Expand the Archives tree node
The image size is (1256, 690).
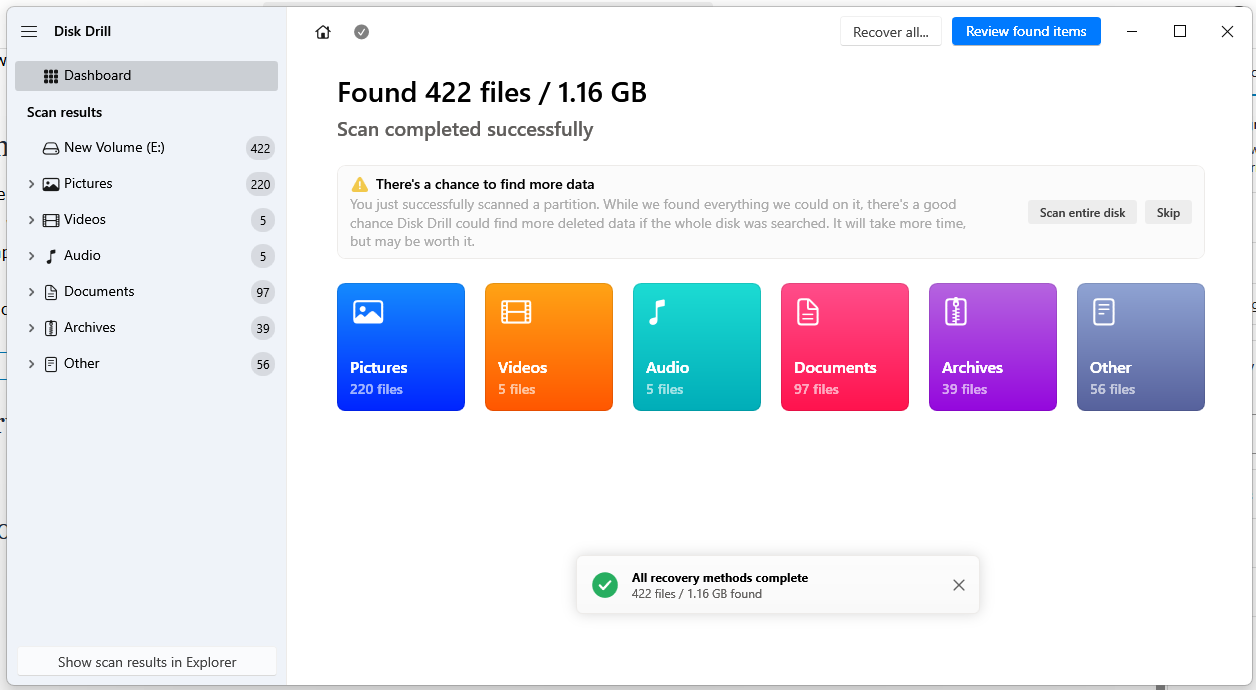(x=32, y=328)
